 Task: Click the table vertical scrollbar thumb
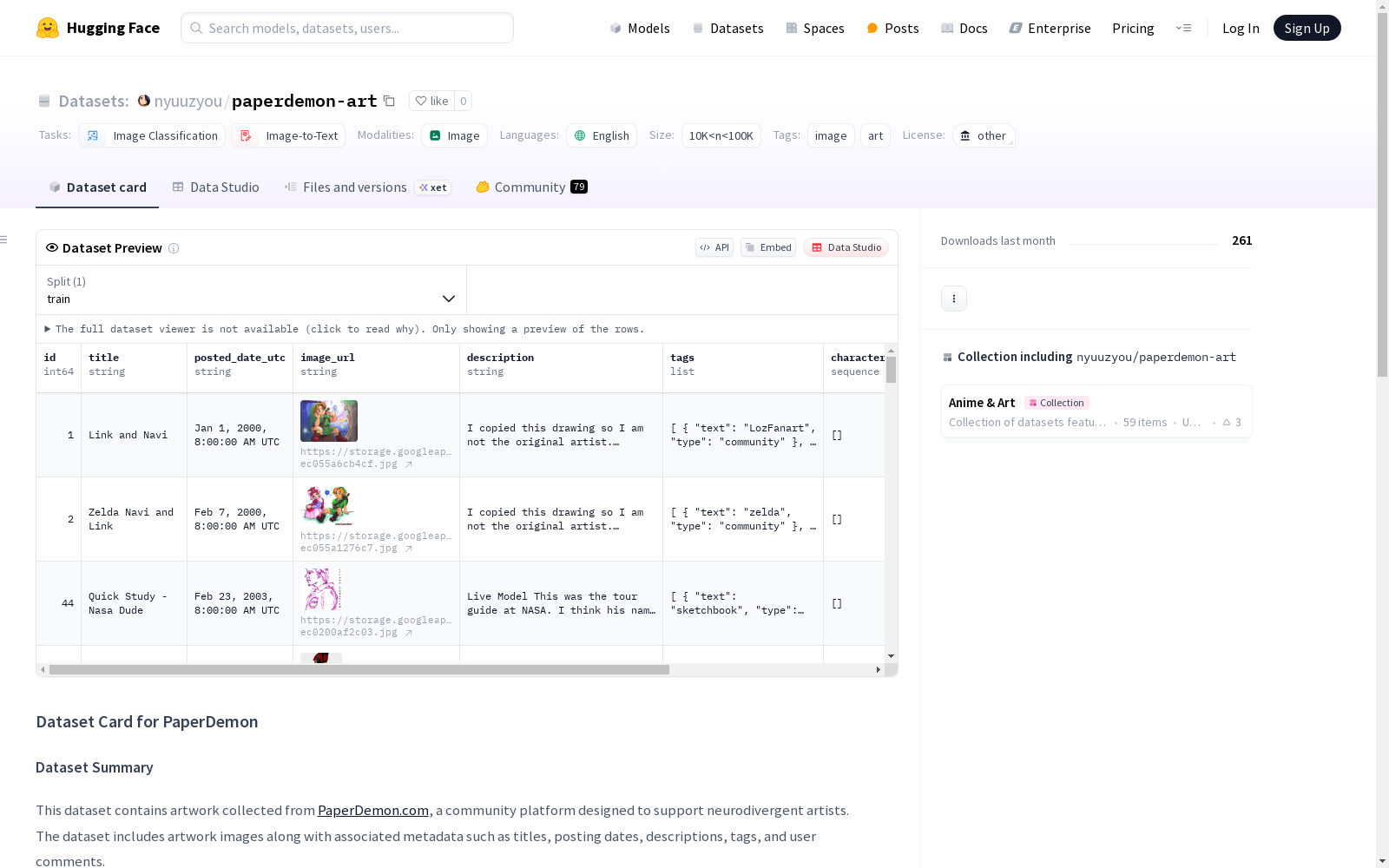[x=891, y=369]
